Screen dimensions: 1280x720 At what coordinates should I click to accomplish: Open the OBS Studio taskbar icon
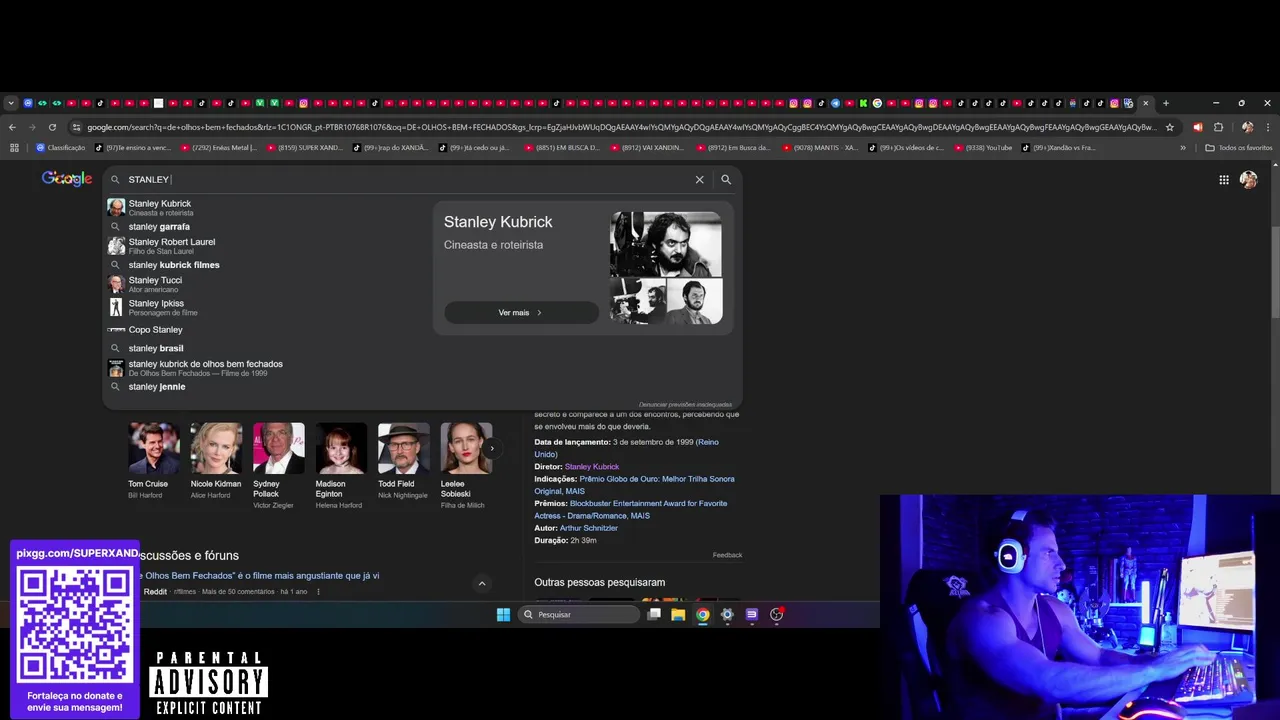pyautogui.click(x=776, y=615)
